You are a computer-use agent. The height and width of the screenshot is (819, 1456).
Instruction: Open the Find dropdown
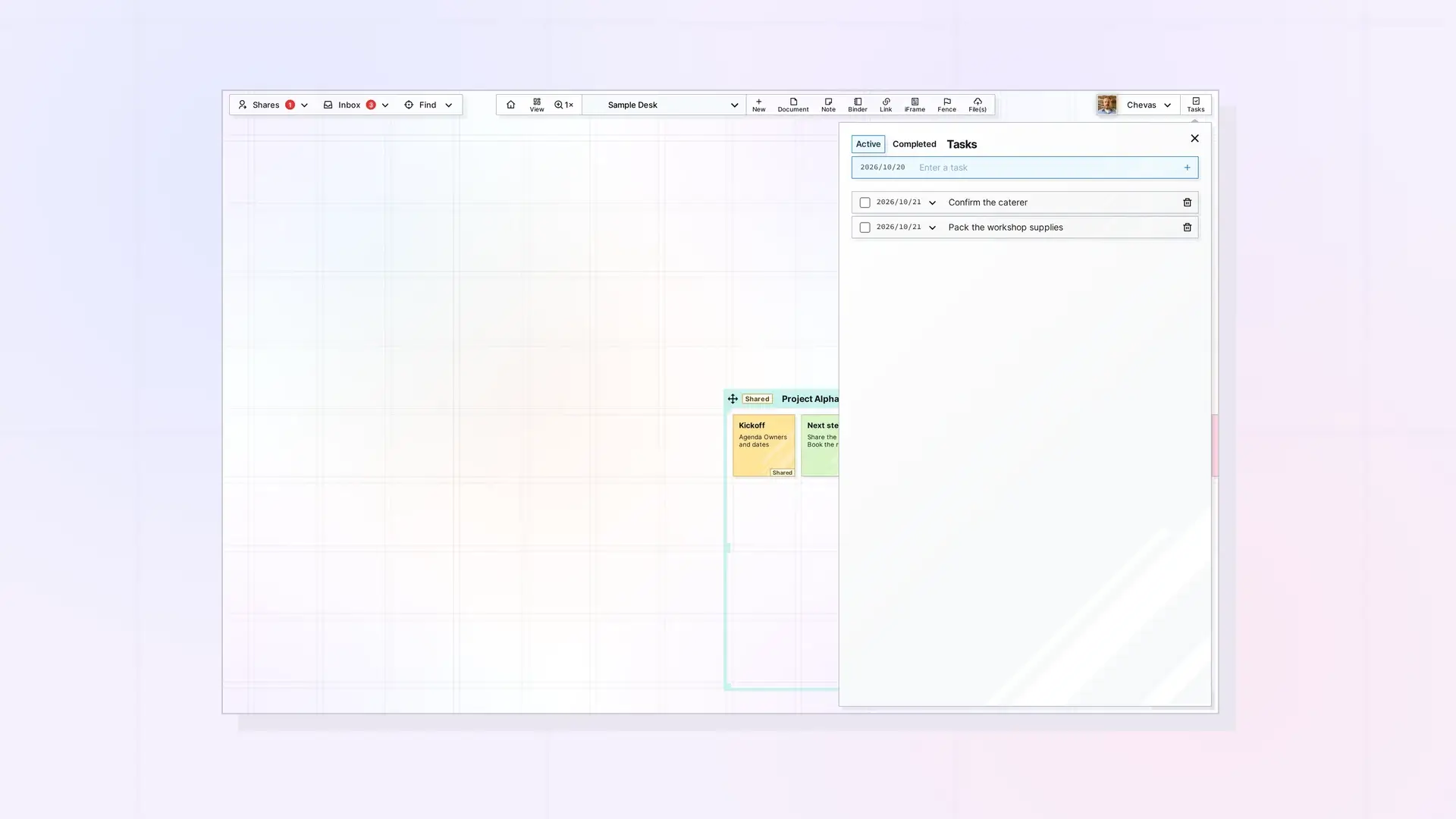pyautogui.click(x=428, y=105)
